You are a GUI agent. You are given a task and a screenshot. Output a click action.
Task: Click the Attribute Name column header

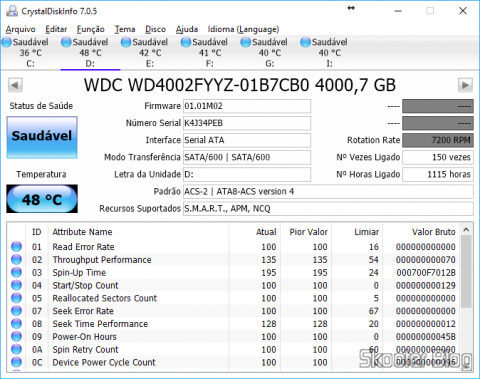click(138, 232)
